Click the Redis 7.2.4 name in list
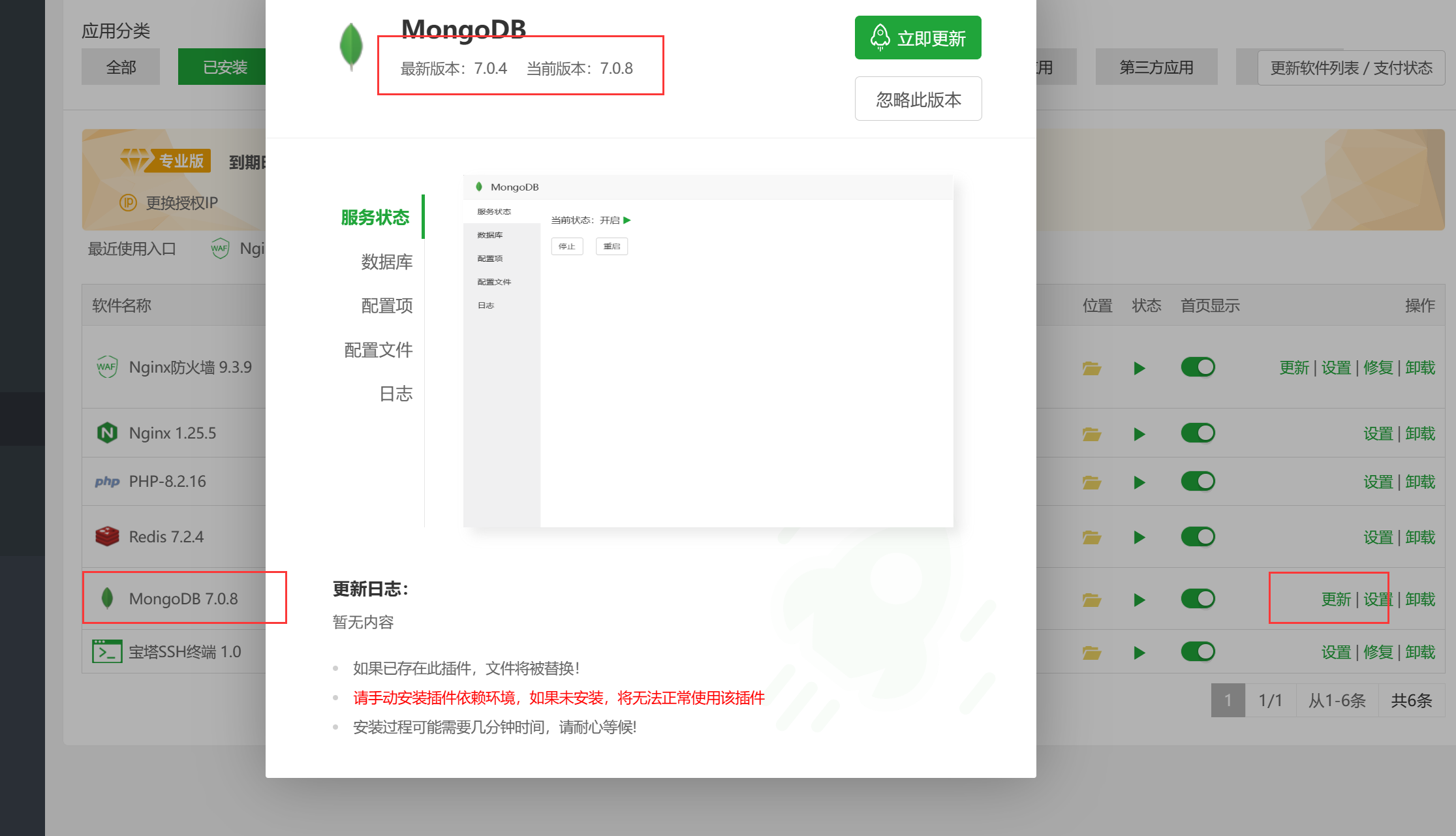 (x=166, y=536)
